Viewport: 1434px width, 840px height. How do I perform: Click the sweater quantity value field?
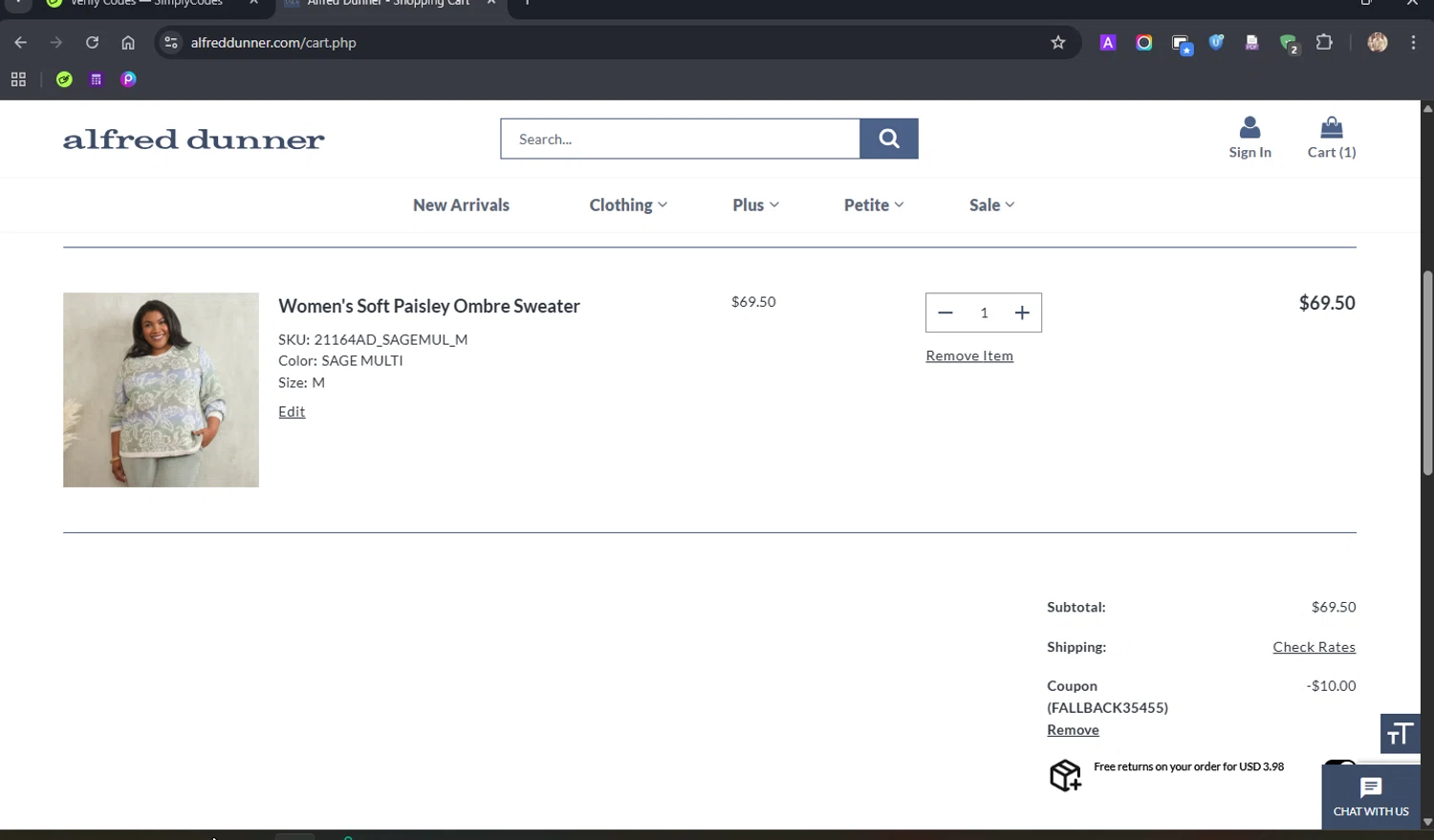pyautogui.click(x=984, y=312)
